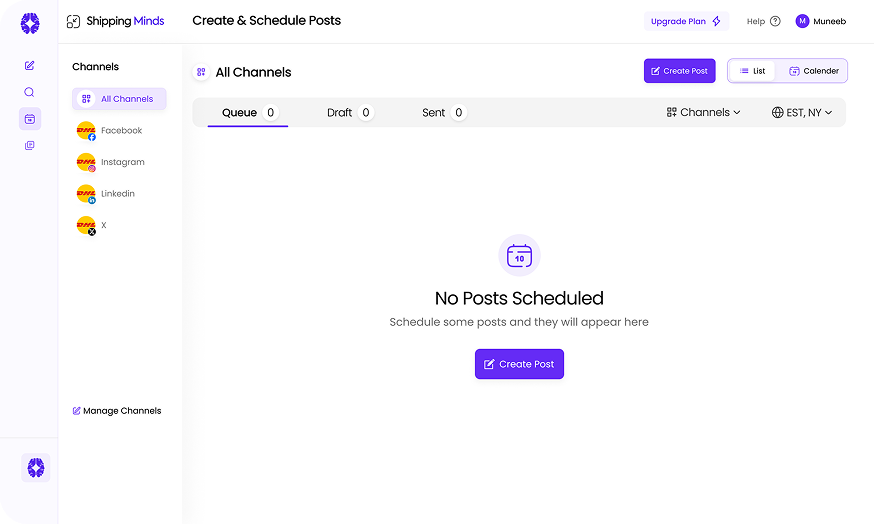Viewport: 874px width, 524px height.
Task: Open the library icon below the calendar icon
Action: point(30,146)
